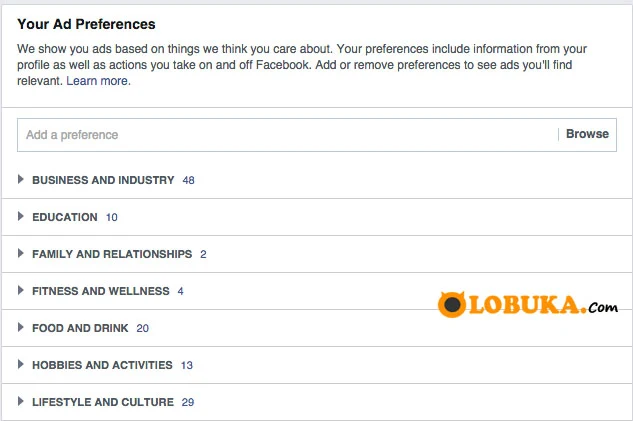Click the BUSINESS AND INDUSTRY label
Screen dimensions: 633x421
103,180
